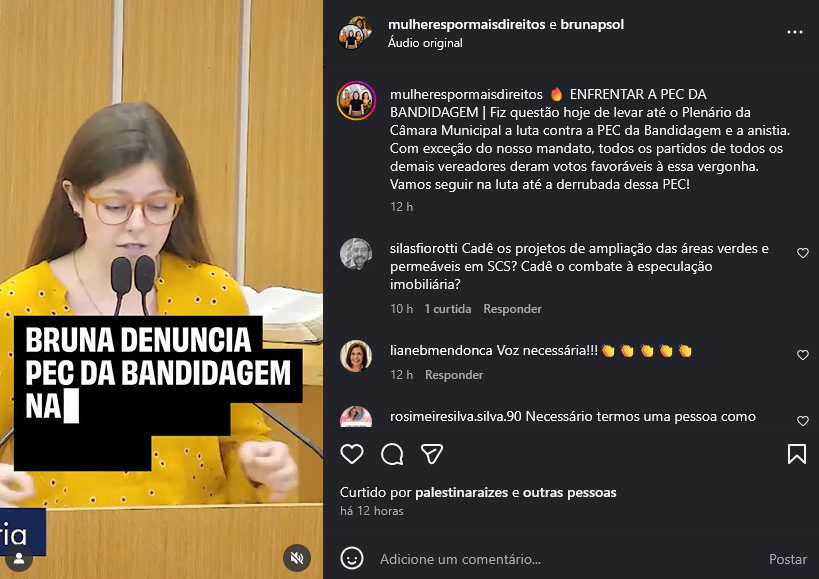Like rosimeiresilva.silva.90's comment

803,421
